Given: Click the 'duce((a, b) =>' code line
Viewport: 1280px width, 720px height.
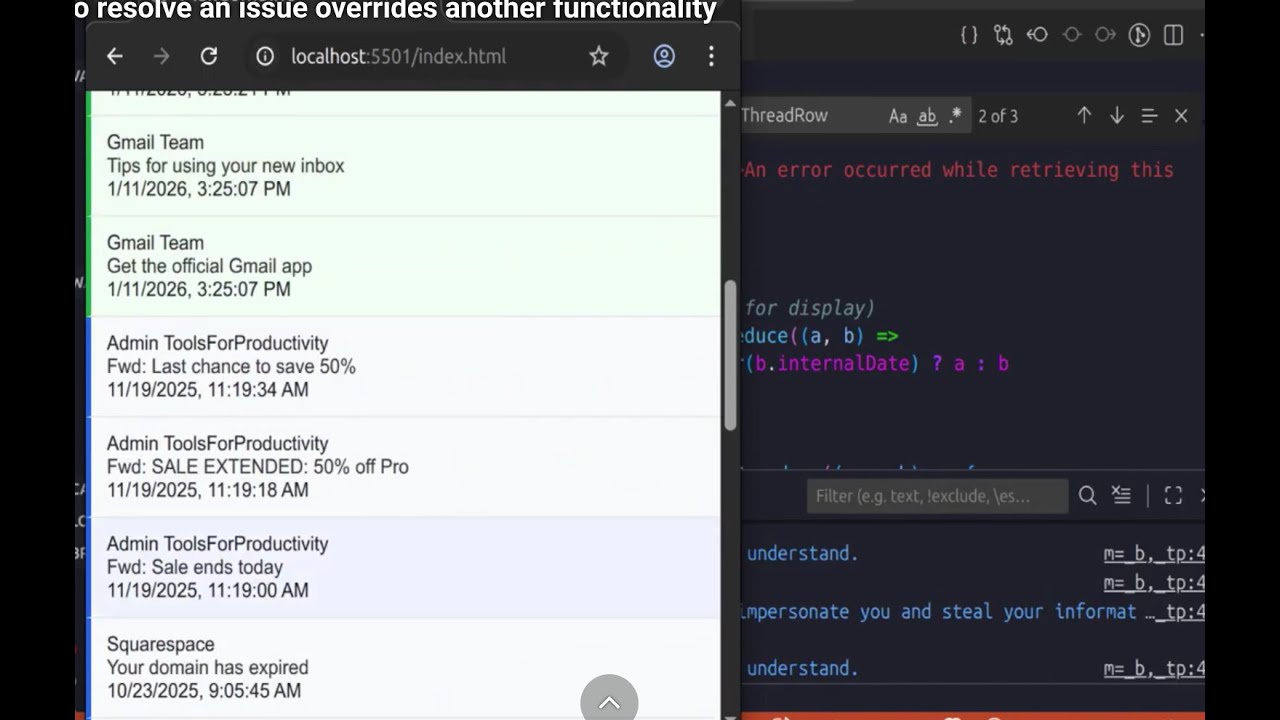Looking at the screenshot, I should [820, 336].
